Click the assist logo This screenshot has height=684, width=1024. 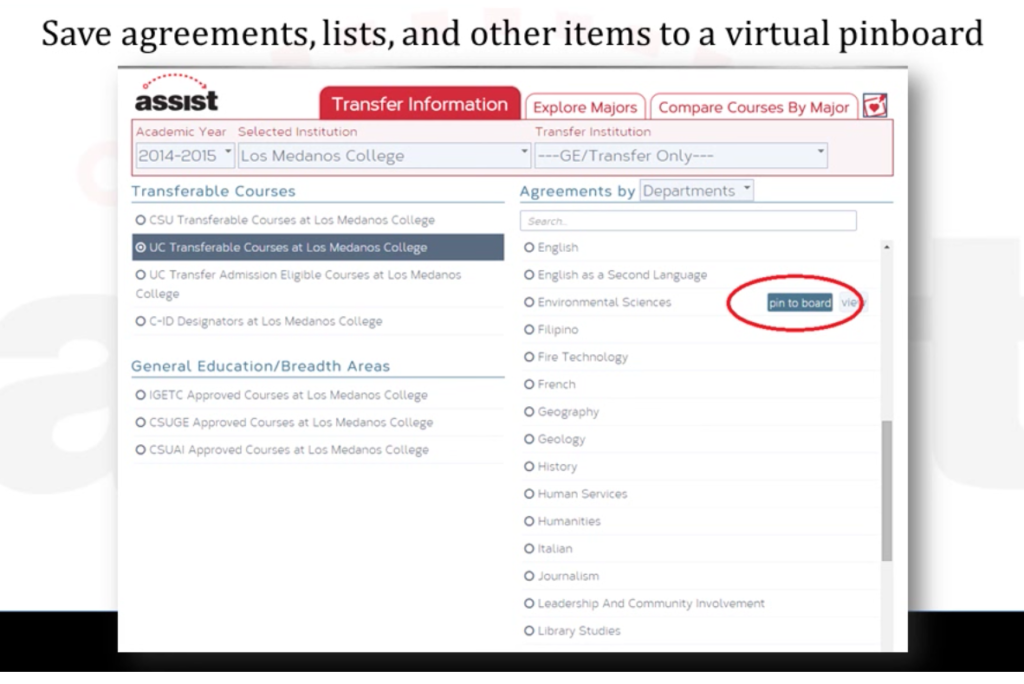tap(176, 93)
